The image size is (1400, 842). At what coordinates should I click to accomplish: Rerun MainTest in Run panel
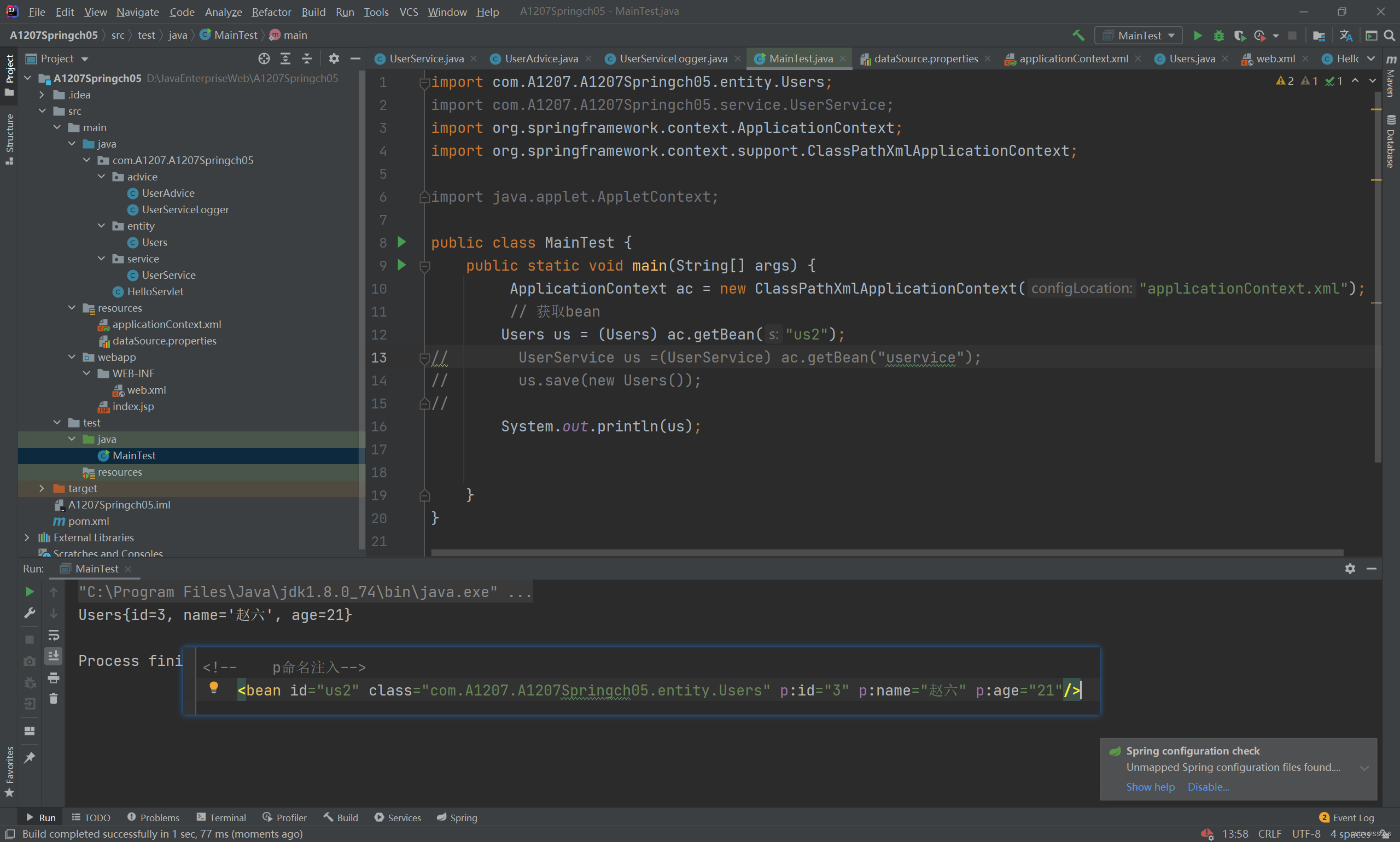30,592
